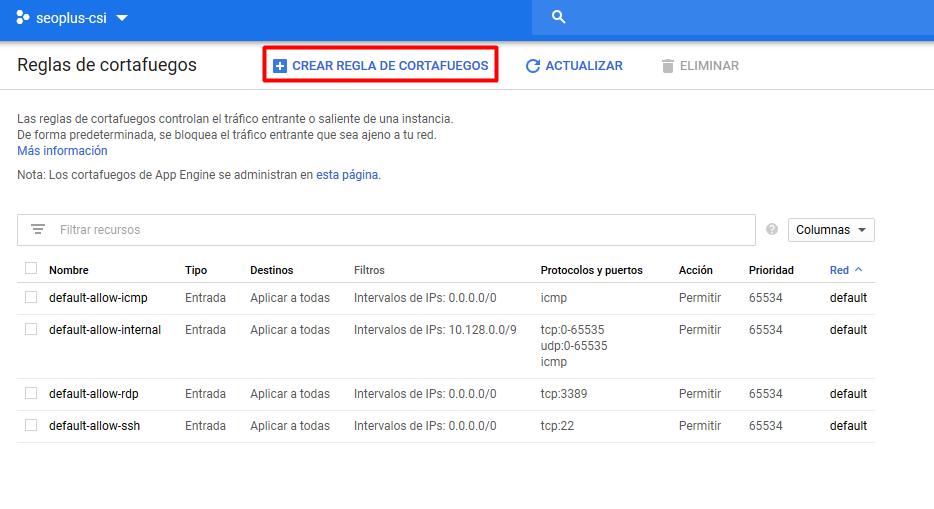Image resolution: width=934 pixels, height=509 pixels.
Task: Open the default-allow-internal rule
Action: coord(105,330)
